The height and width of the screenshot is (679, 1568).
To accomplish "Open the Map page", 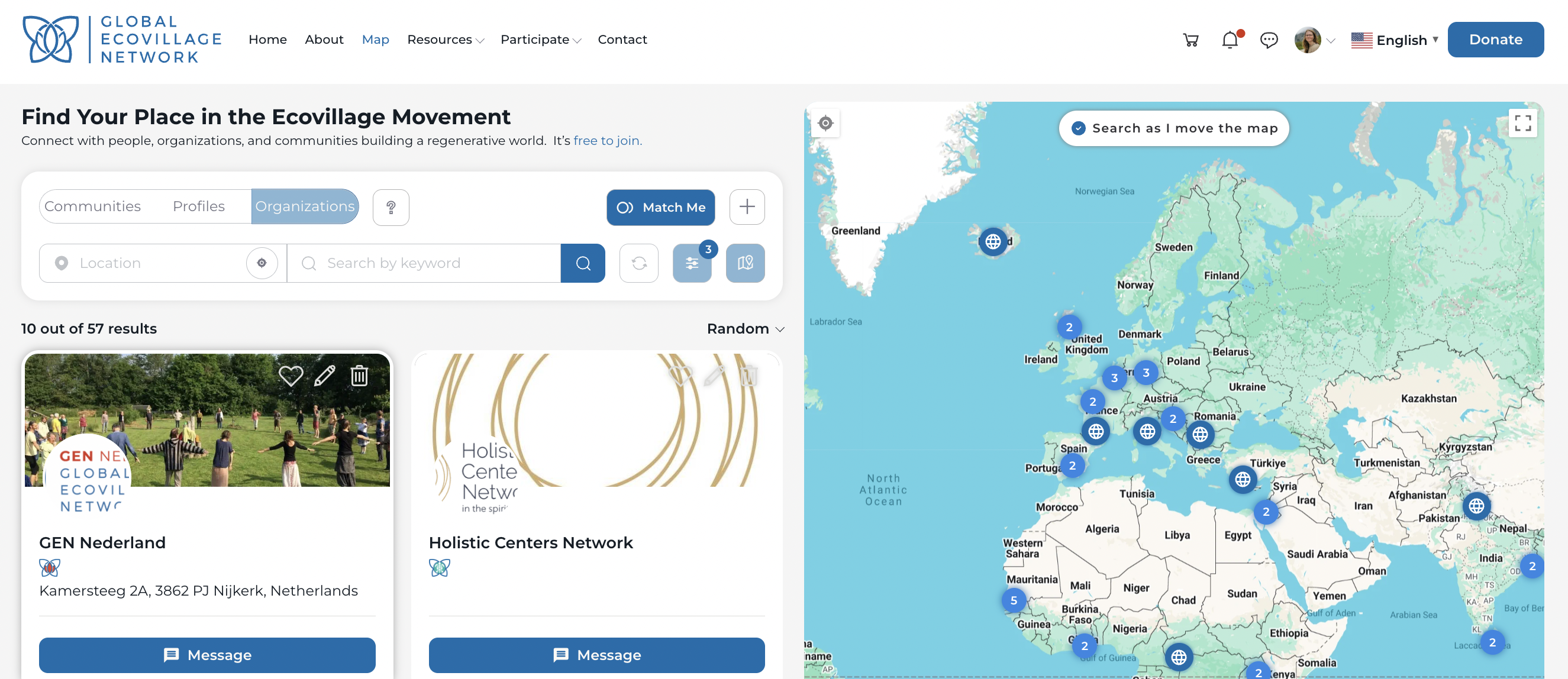I will pyautogui.click(x=376, y=40).
